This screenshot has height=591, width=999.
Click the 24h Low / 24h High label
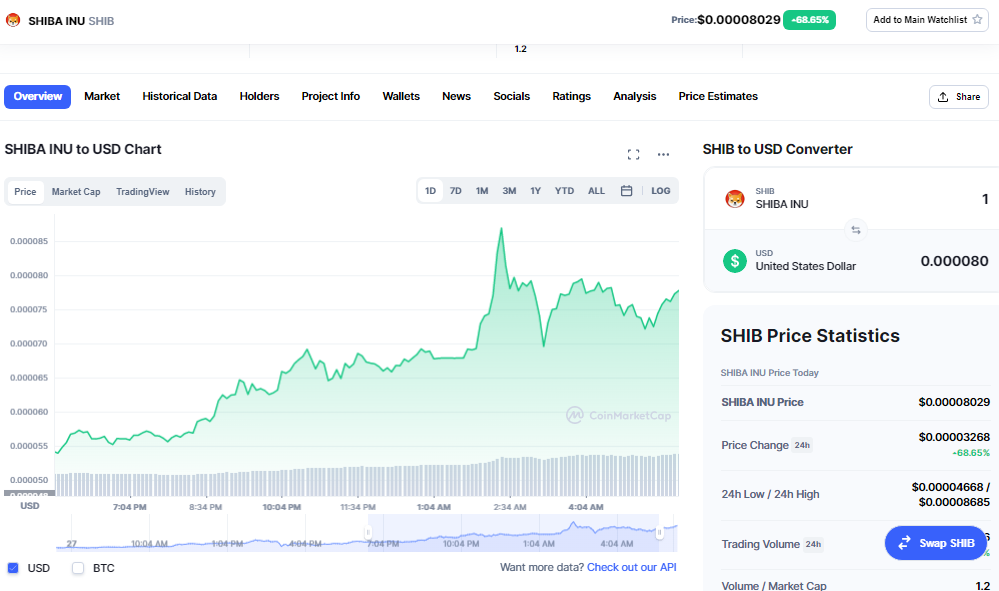coord(770,494)
